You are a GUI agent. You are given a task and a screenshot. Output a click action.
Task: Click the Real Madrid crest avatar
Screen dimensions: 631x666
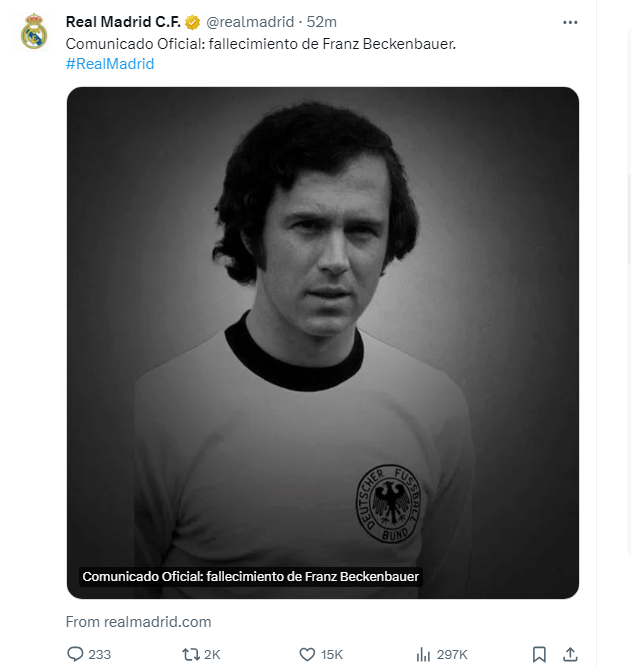[x=34, y=31]
